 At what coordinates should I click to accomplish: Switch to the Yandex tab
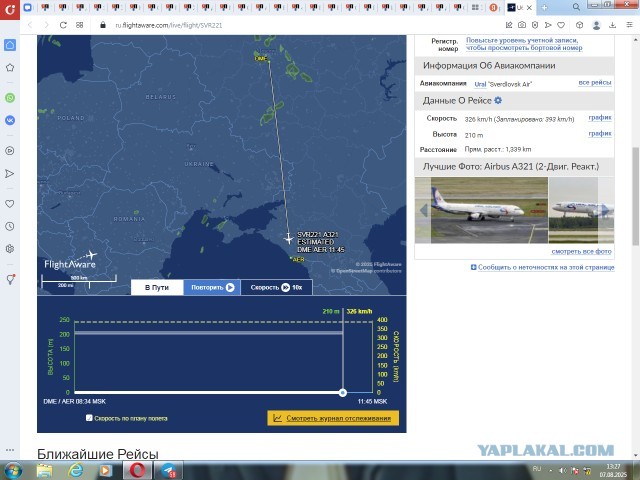493,7
